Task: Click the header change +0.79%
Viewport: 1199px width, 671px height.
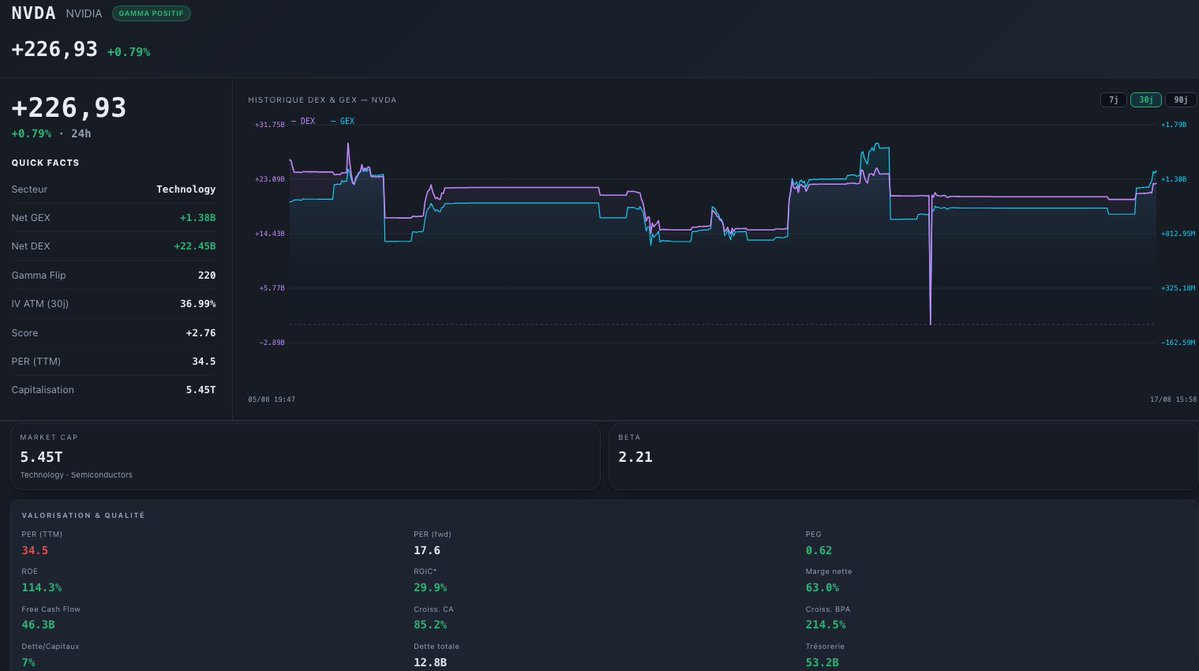Action: [x=128, y=52]
